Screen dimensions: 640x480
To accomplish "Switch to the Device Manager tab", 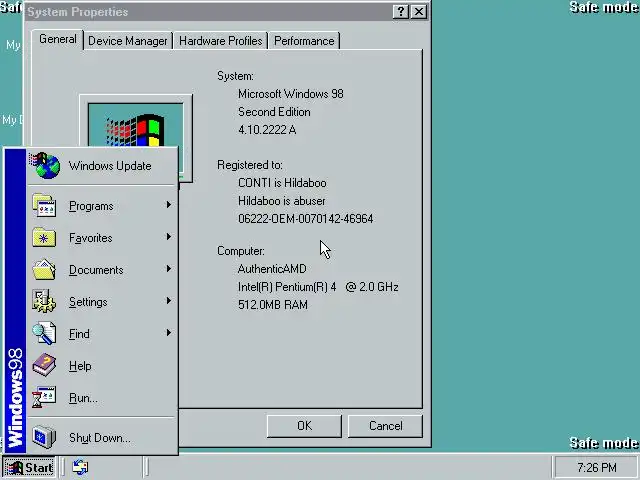I will click(x=128, y=41).
